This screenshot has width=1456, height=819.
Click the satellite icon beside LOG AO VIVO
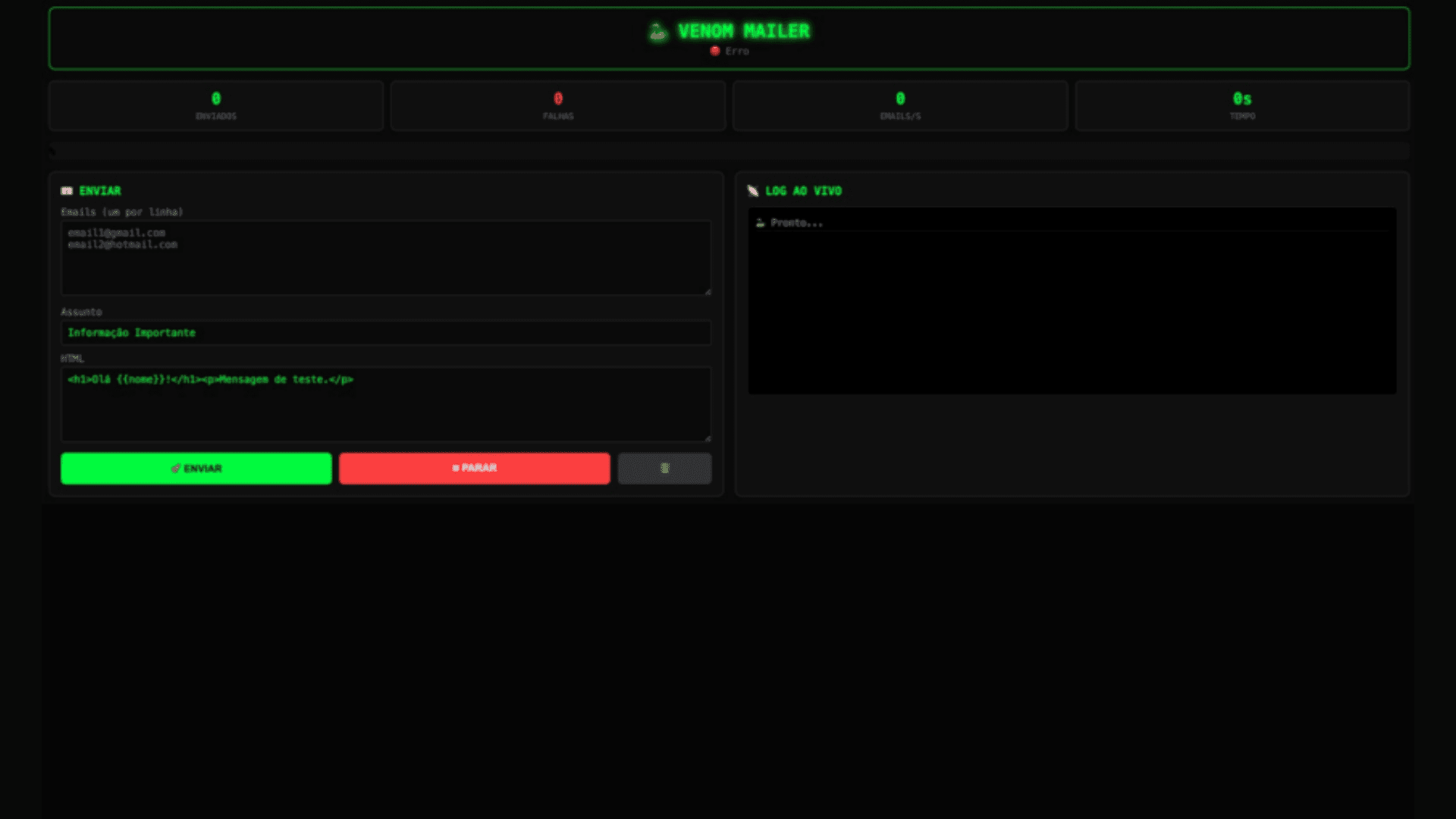tap(752, 191)
